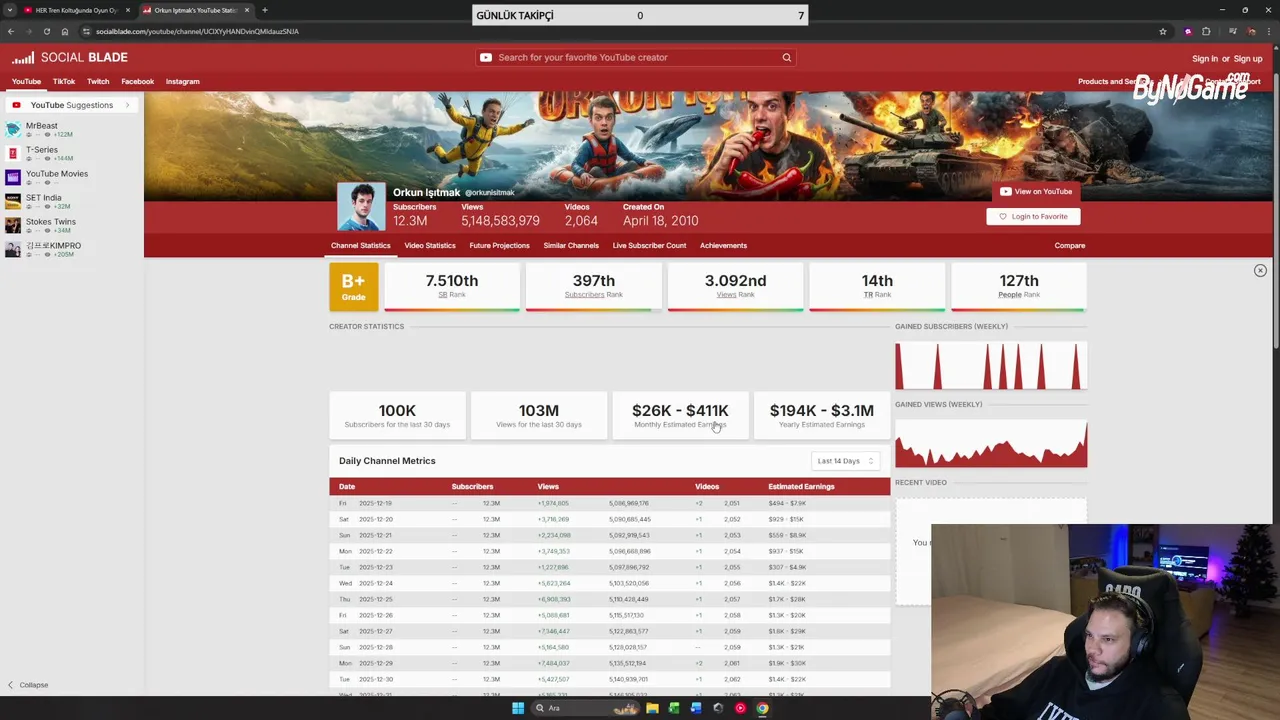The width and height of the screenshot is (1280, 720).
Task: Focus the Social Blade creator search field
Action: [x=636, y=58]
